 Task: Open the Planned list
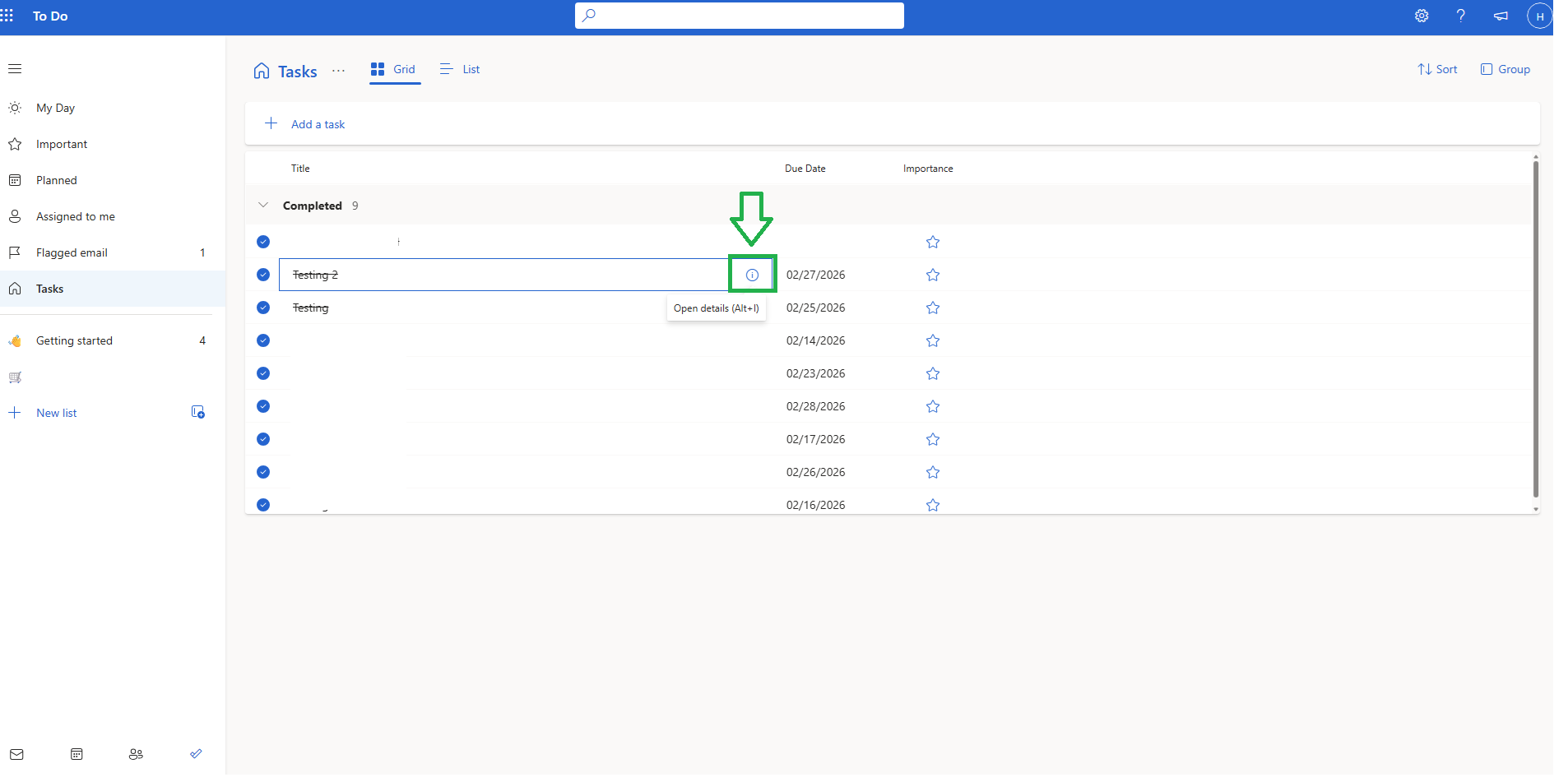point(56,180)
